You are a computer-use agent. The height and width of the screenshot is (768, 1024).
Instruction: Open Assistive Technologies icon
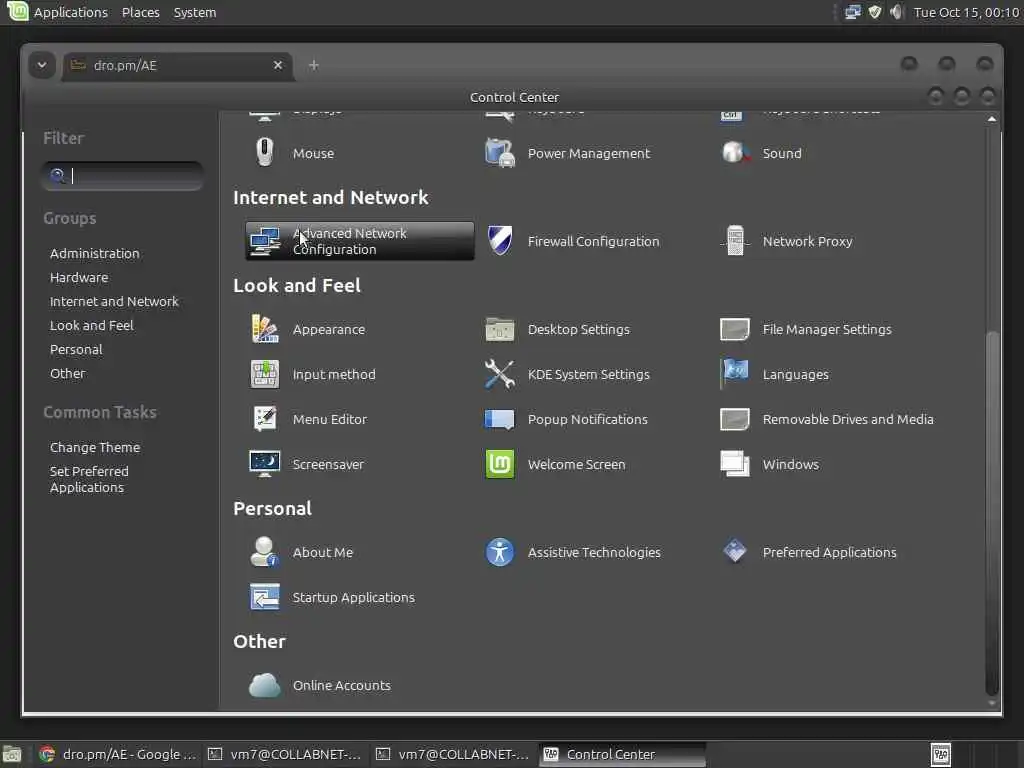click(500, 552)
